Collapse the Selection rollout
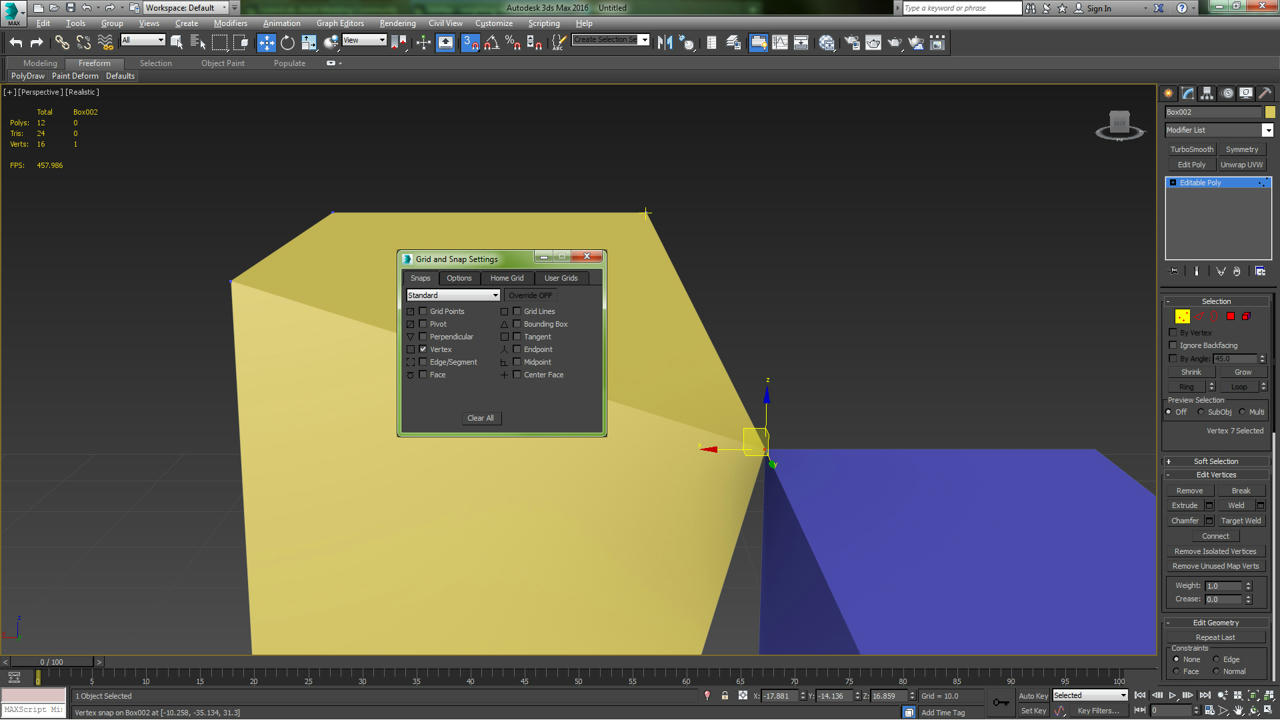The width and height of the screenshot is (1280, 720). click(x=1216, y=301)
